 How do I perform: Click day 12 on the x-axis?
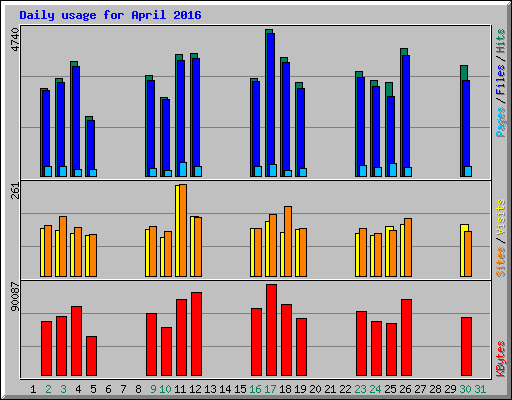click(195, 389)
